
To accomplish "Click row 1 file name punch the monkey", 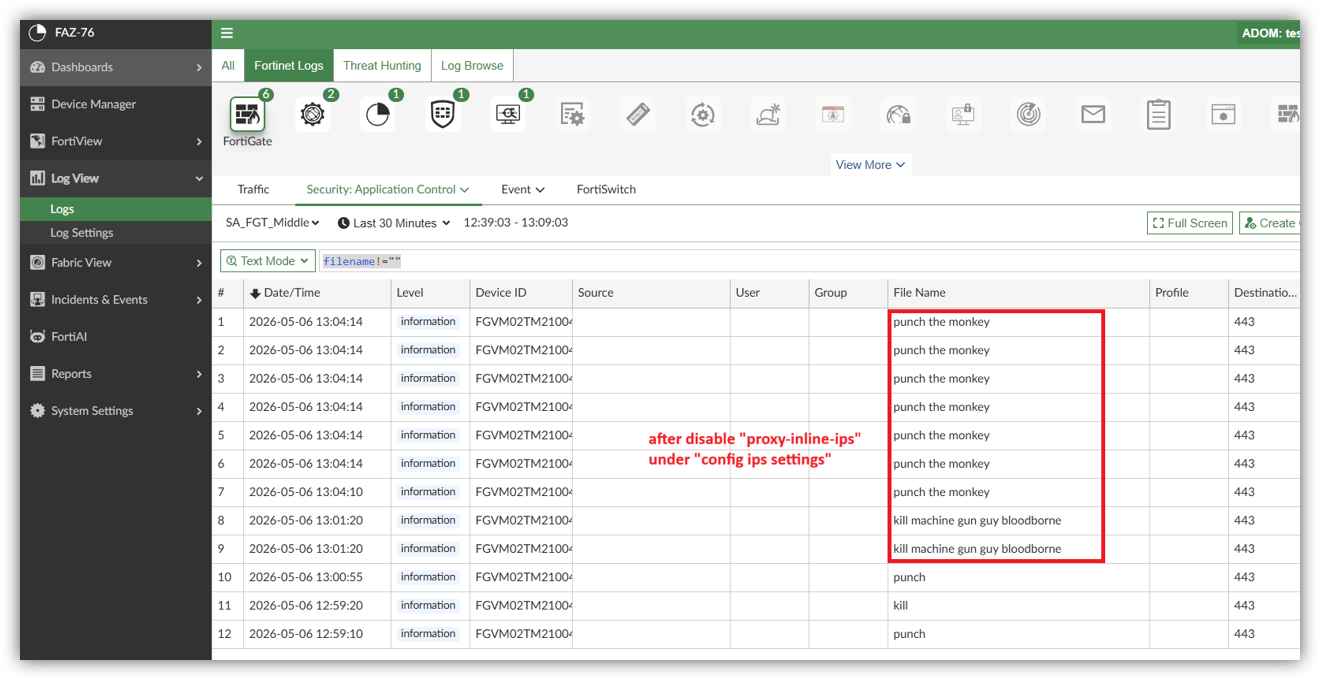I will click(941, 322).
